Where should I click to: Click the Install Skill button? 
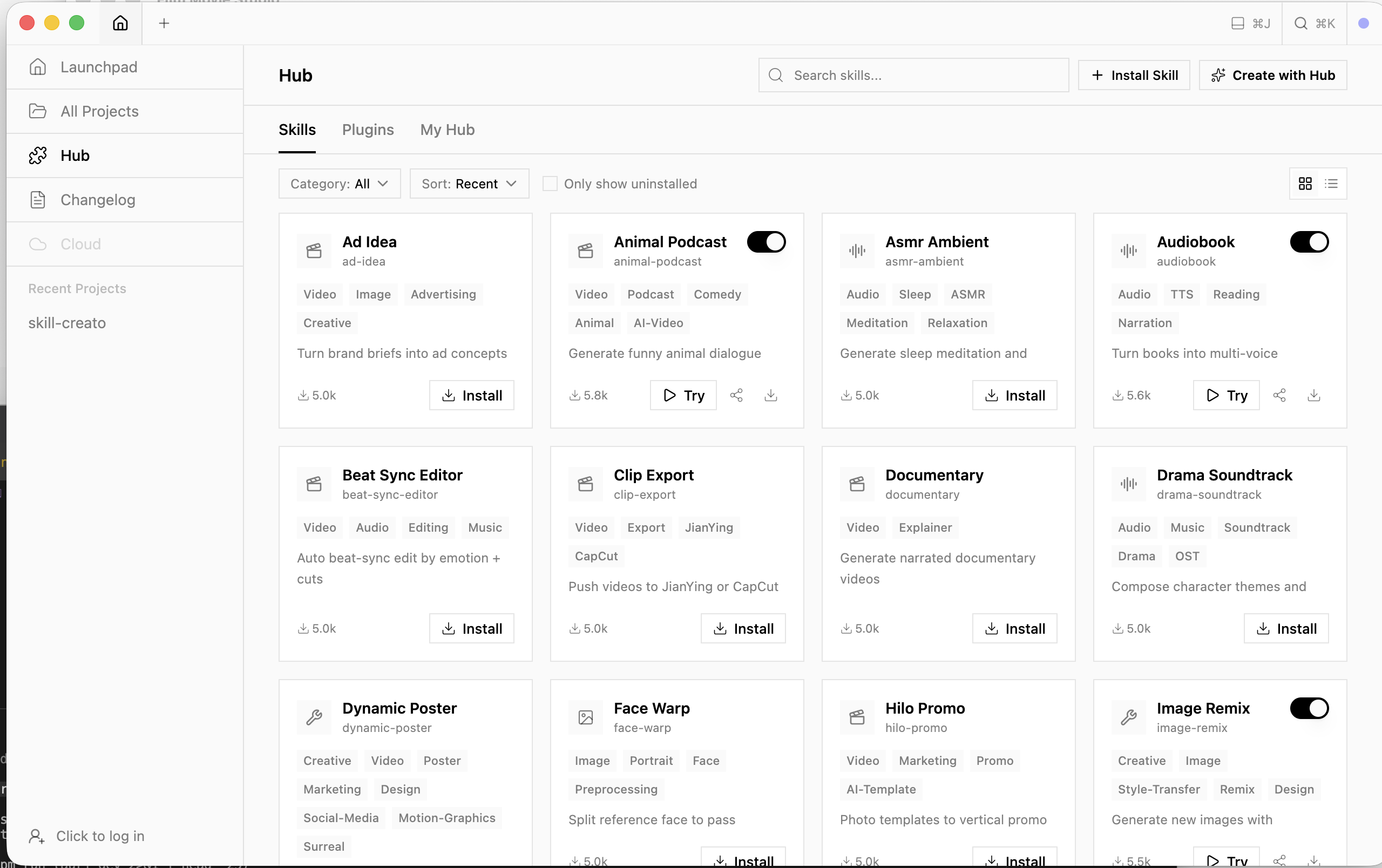click(1134, 75)
